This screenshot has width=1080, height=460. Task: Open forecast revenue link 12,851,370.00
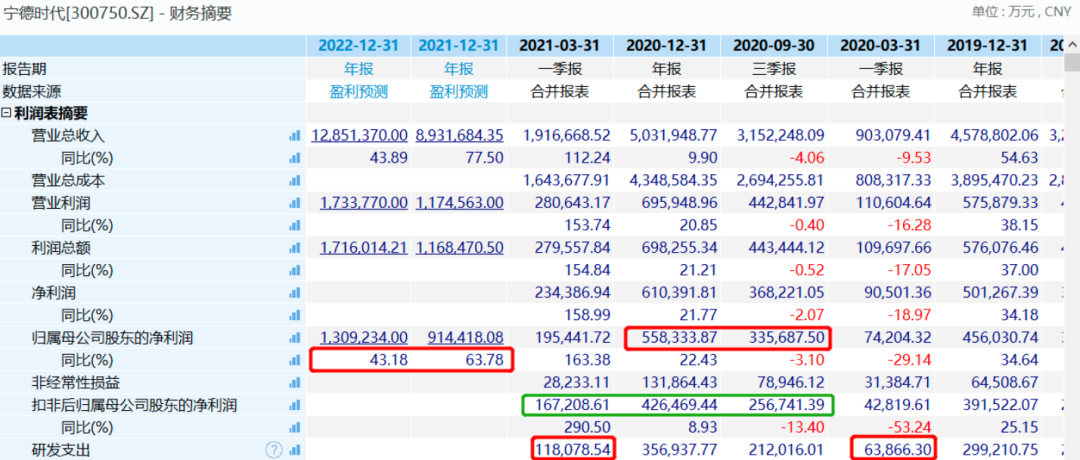[x=360, y=136]
